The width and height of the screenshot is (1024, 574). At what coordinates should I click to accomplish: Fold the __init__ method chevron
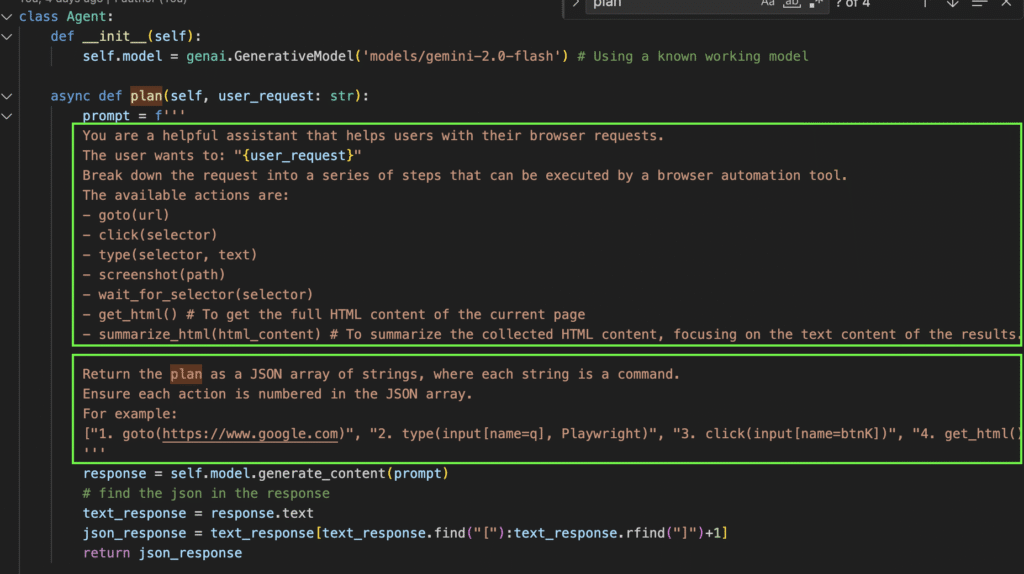[x=8, y=36]
